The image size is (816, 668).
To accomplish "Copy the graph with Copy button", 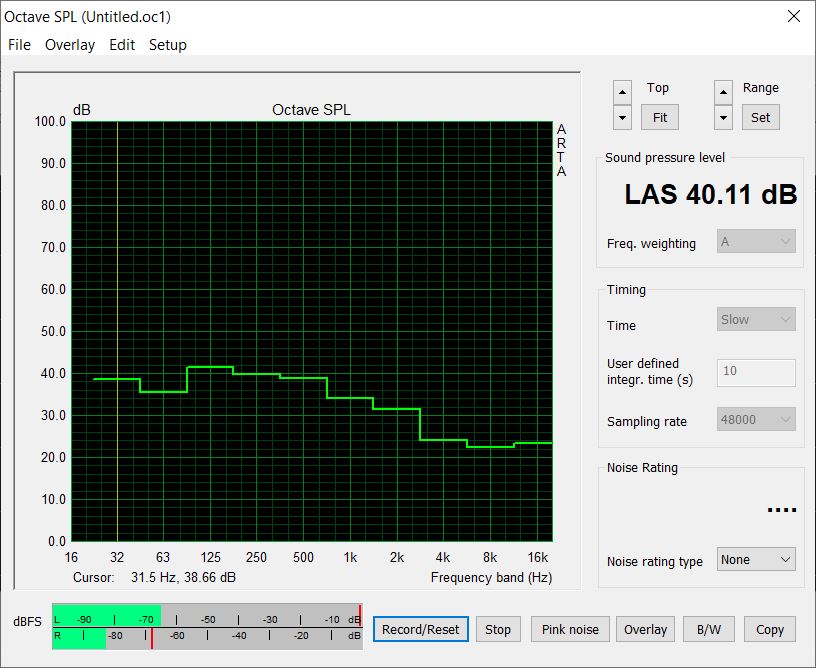I will tap(770, 630).
